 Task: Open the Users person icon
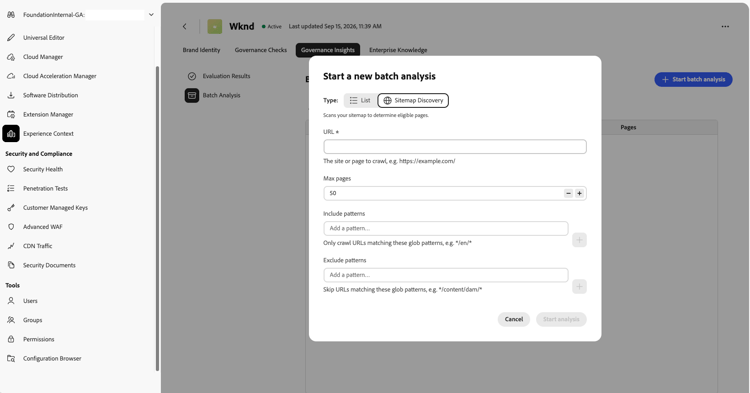[x=11, y=301]
